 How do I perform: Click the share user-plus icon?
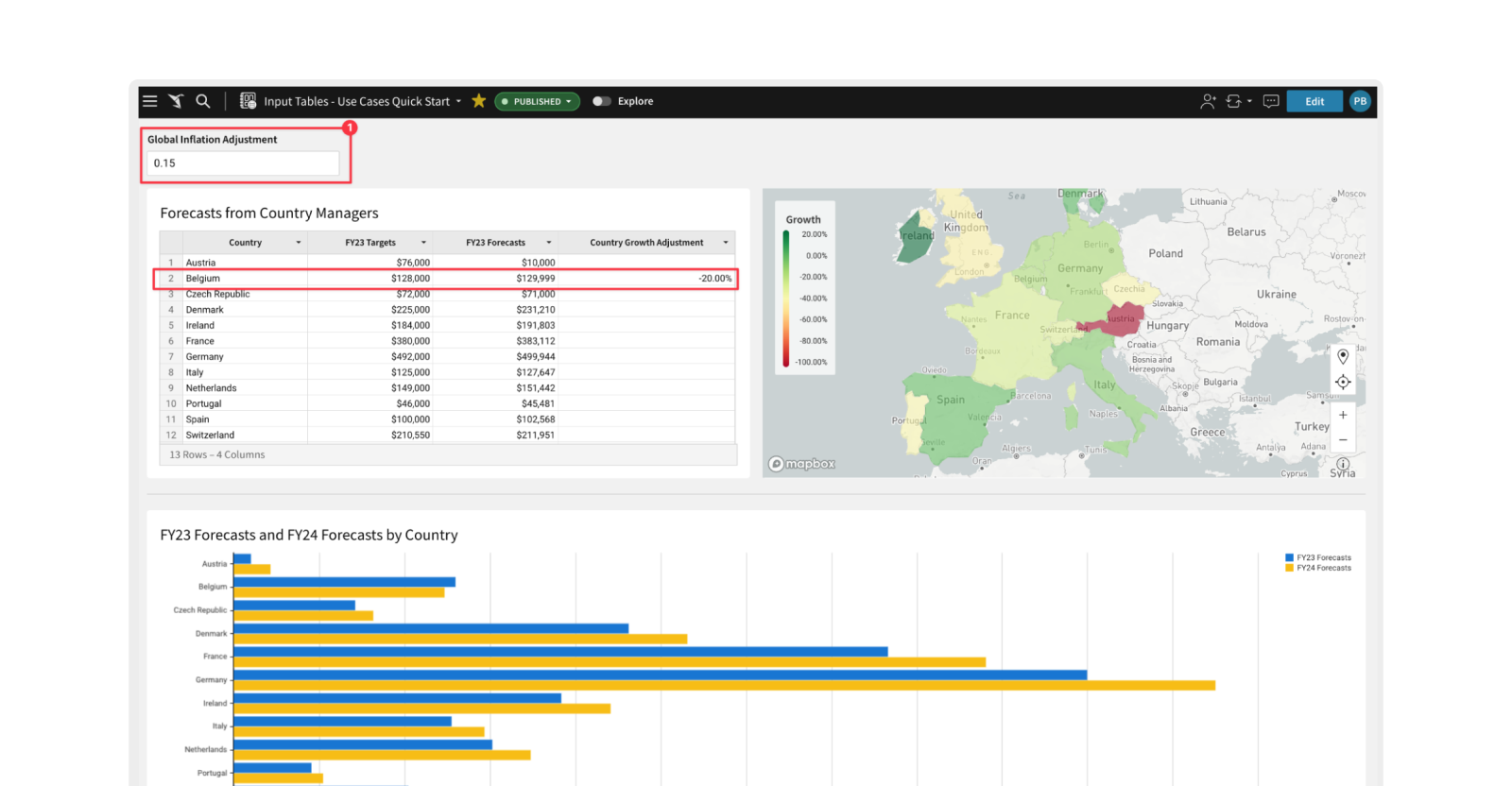[x=1208, y=101]
